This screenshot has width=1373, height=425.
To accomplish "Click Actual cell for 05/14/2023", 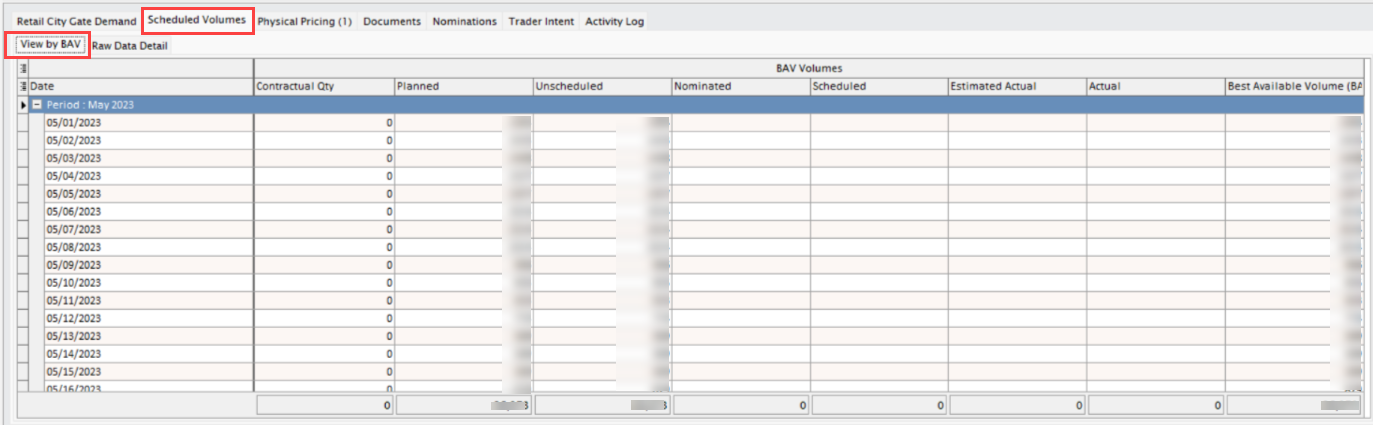I will point(1156,354).
